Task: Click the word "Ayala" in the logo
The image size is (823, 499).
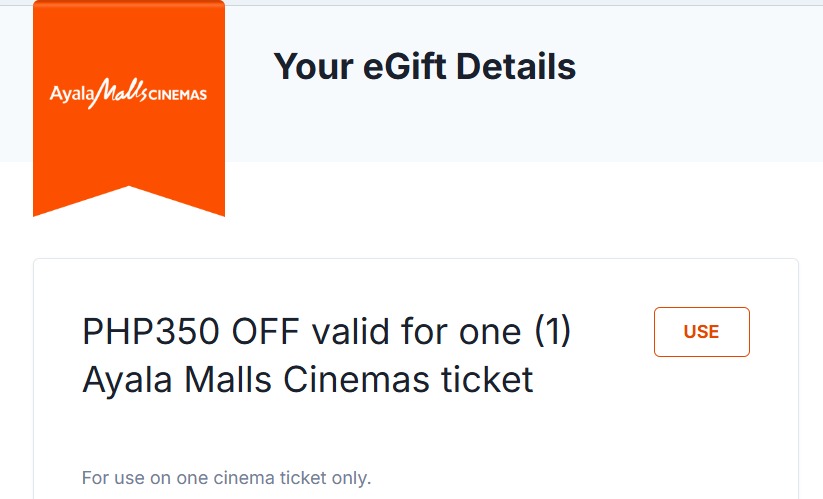Action: coord(70,95)
